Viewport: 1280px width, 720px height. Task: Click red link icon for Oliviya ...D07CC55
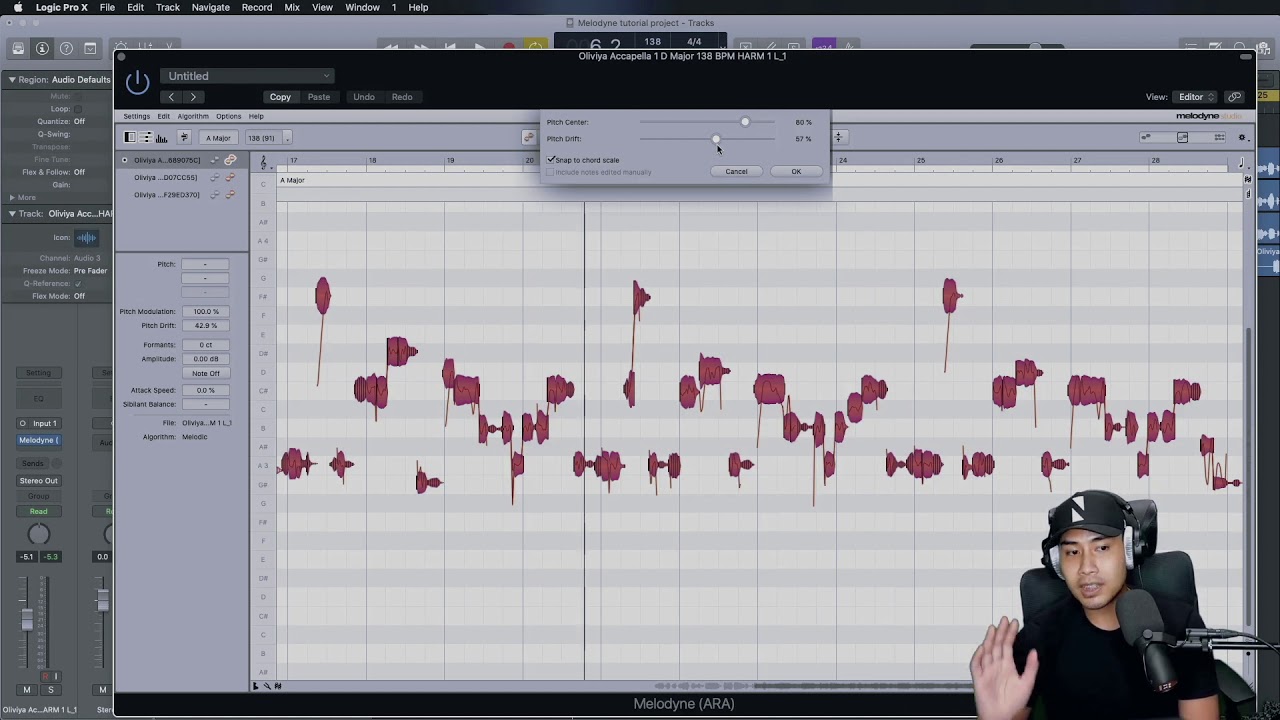[230, 177]
